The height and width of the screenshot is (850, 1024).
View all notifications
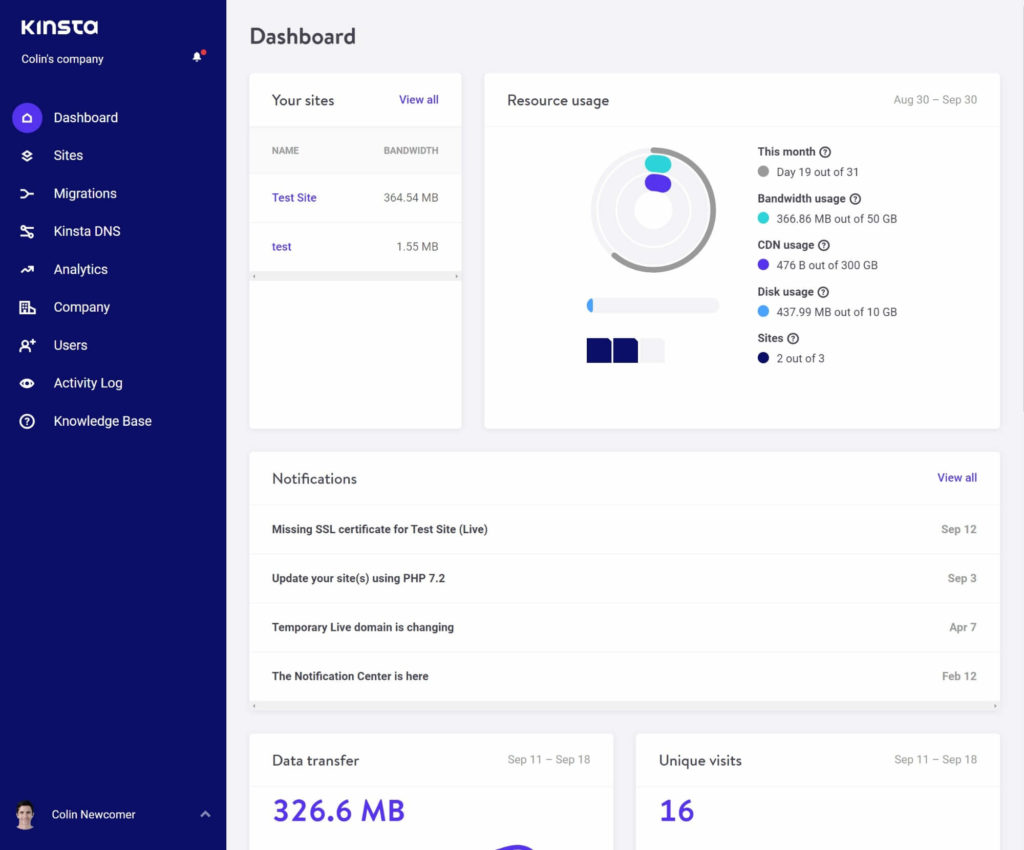[x=957, y=478]
